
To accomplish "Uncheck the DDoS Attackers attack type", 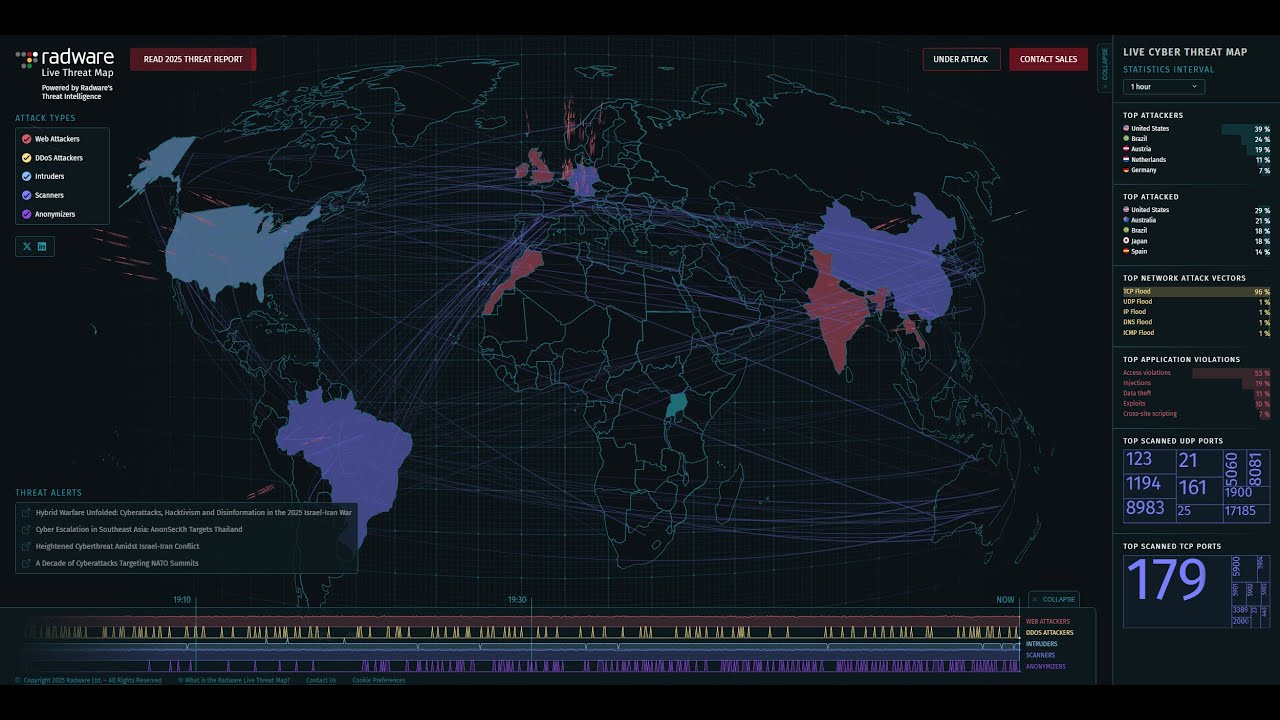I will click(x=27, y=158).
